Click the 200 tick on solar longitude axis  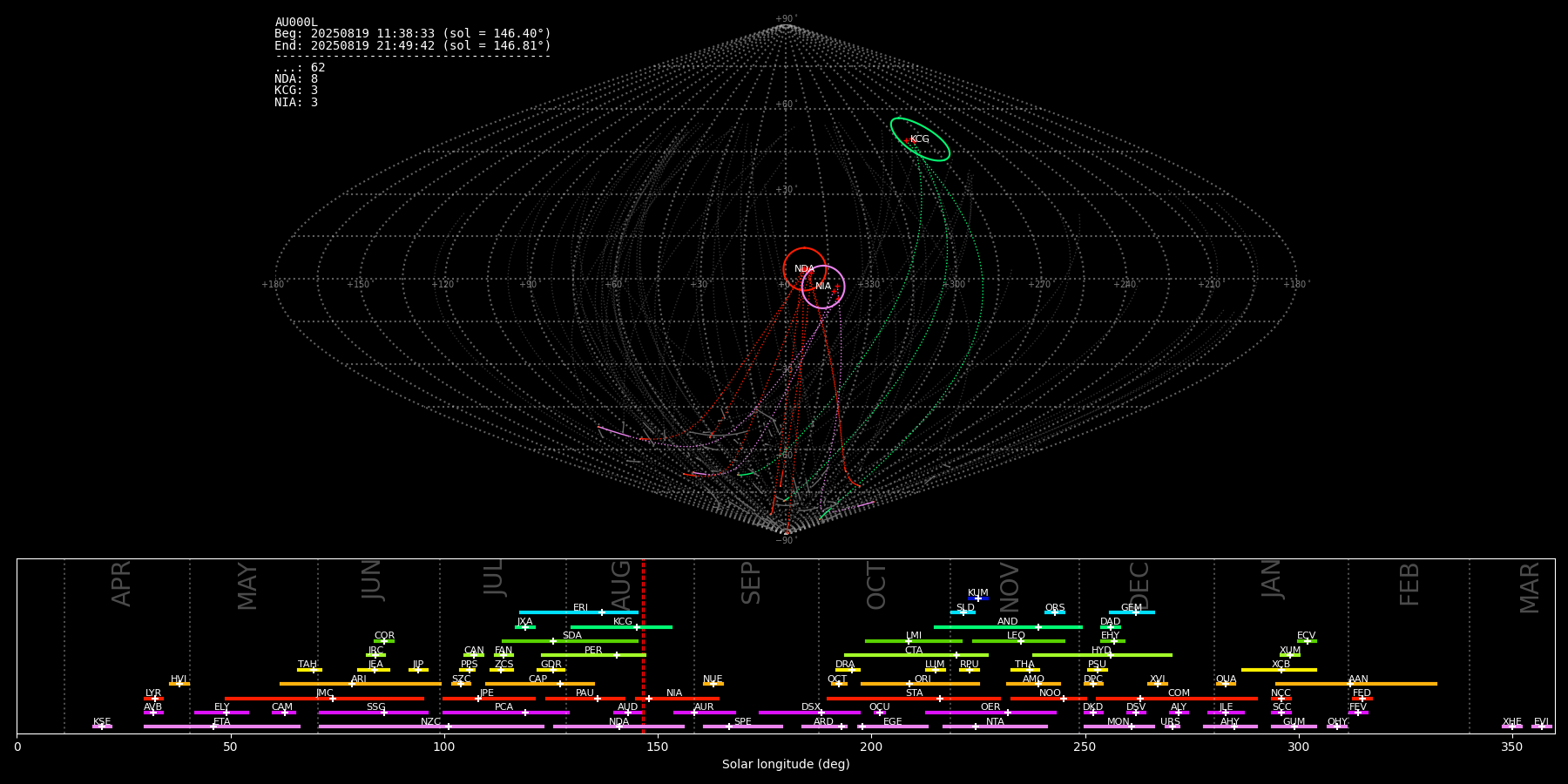871,747
